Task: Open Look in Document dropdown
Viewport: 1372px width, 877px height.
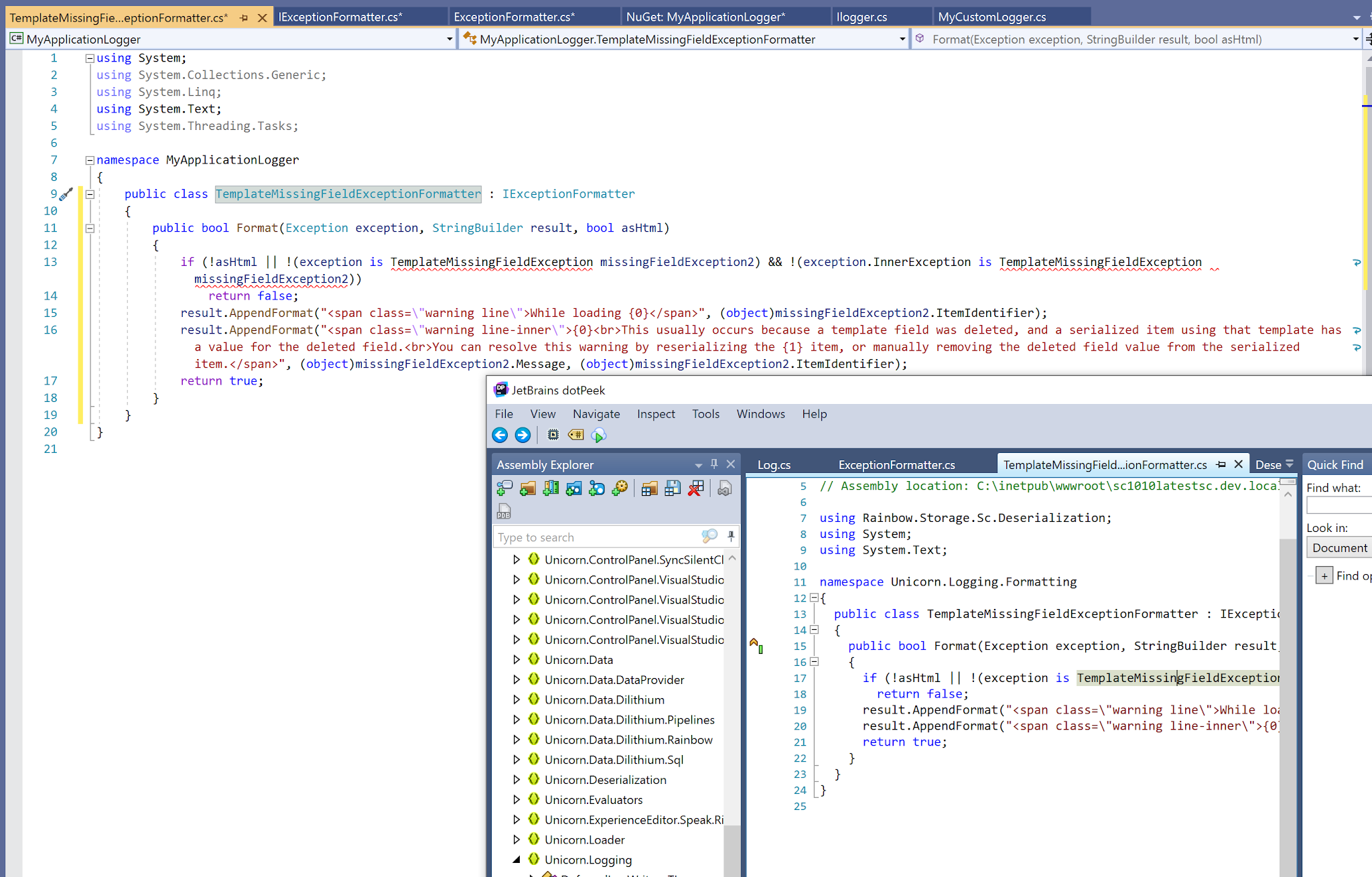Action: (x=1339, y=548)
